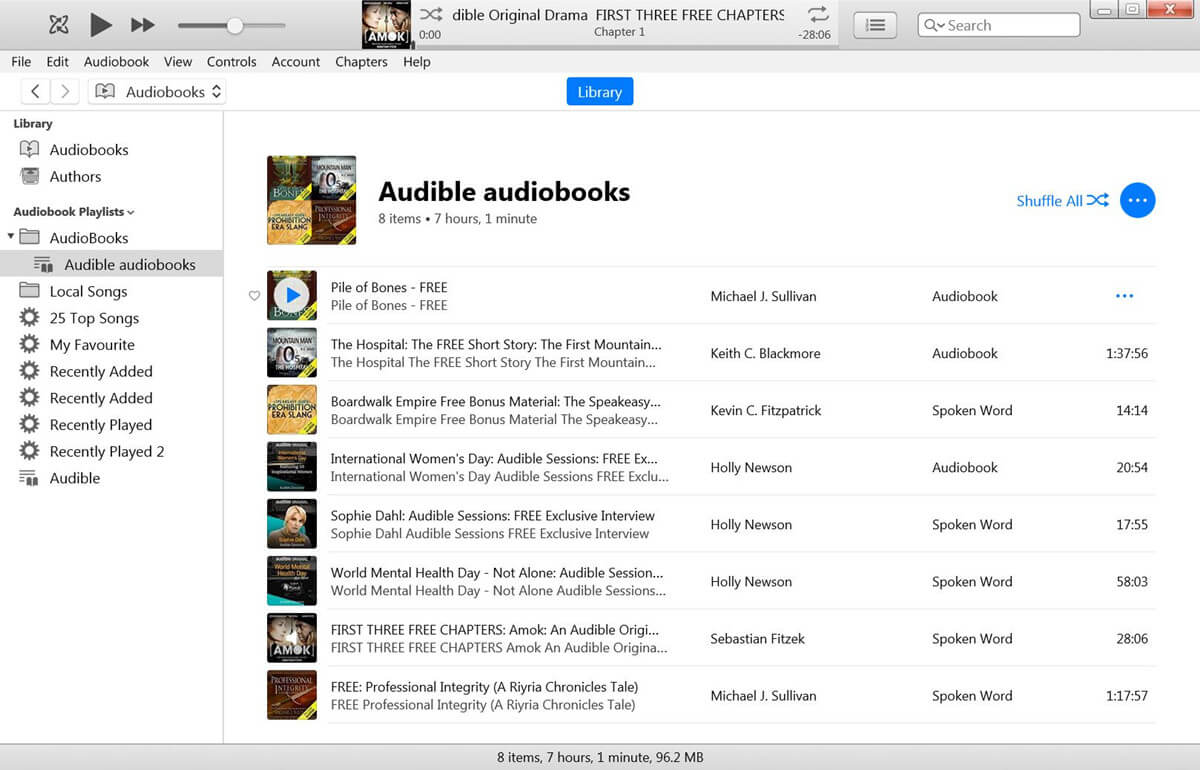This screenshot has width=1200, height=770.
Task: Click the 58:03 duration value
Action: (x=1132, y=581)
